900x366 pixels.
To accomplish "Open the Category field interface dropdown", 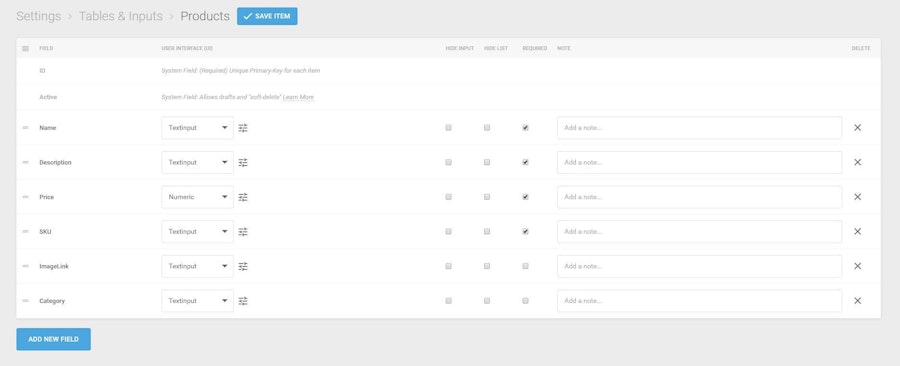I will (197, 301).
